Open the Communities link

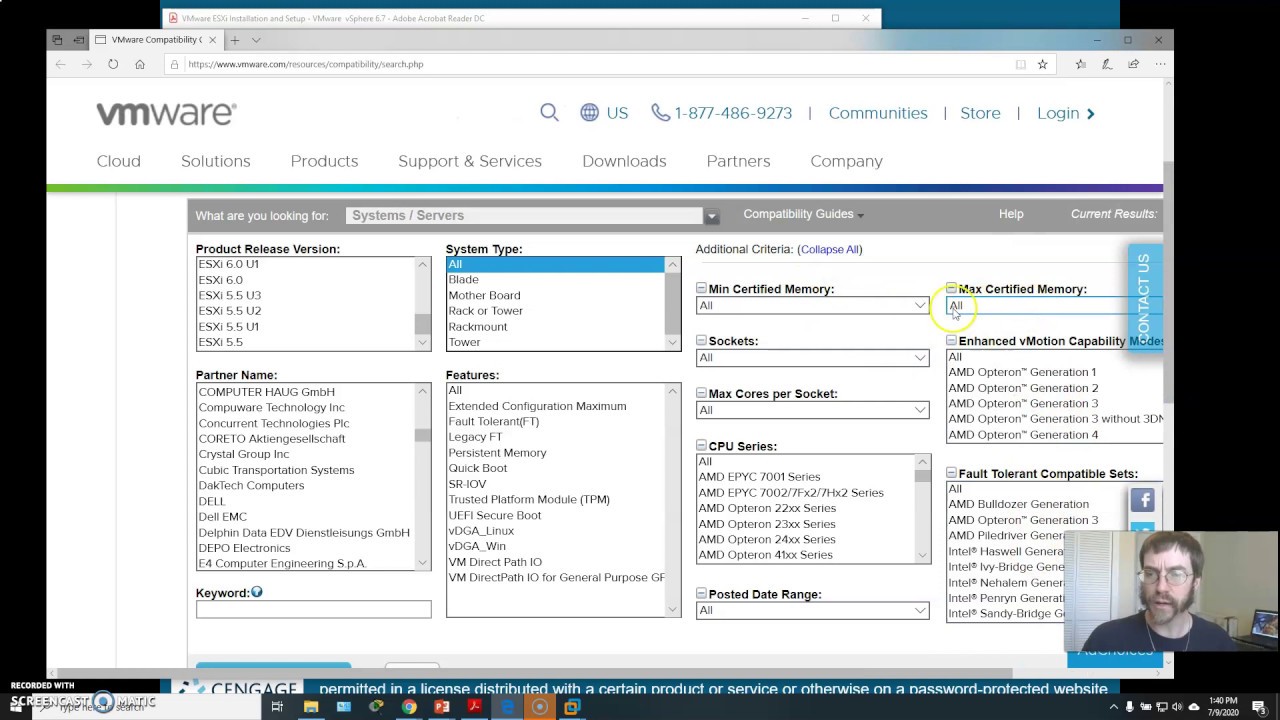878,113
